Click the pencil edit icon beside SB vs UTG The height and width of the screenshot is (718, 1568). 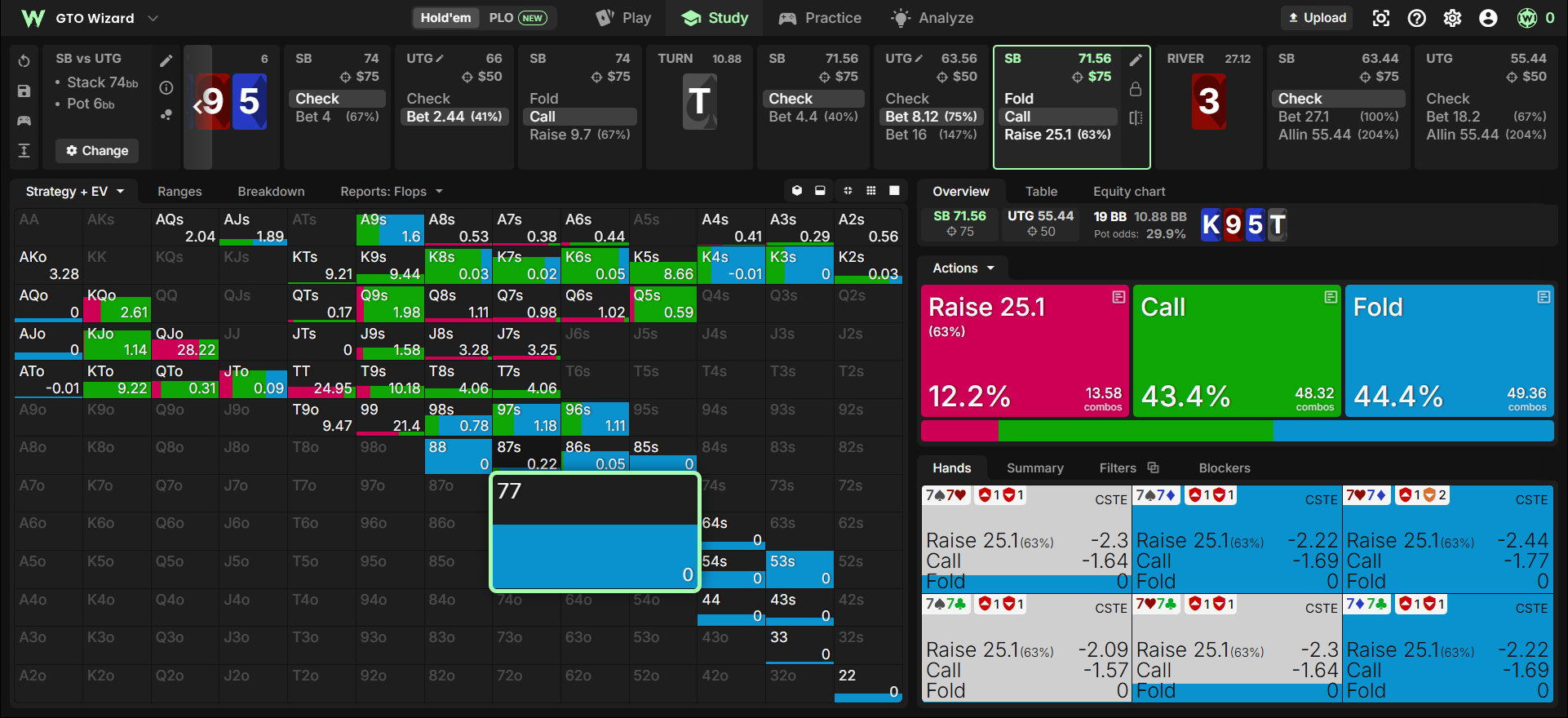pyautogui.click(x=166, y=60)
